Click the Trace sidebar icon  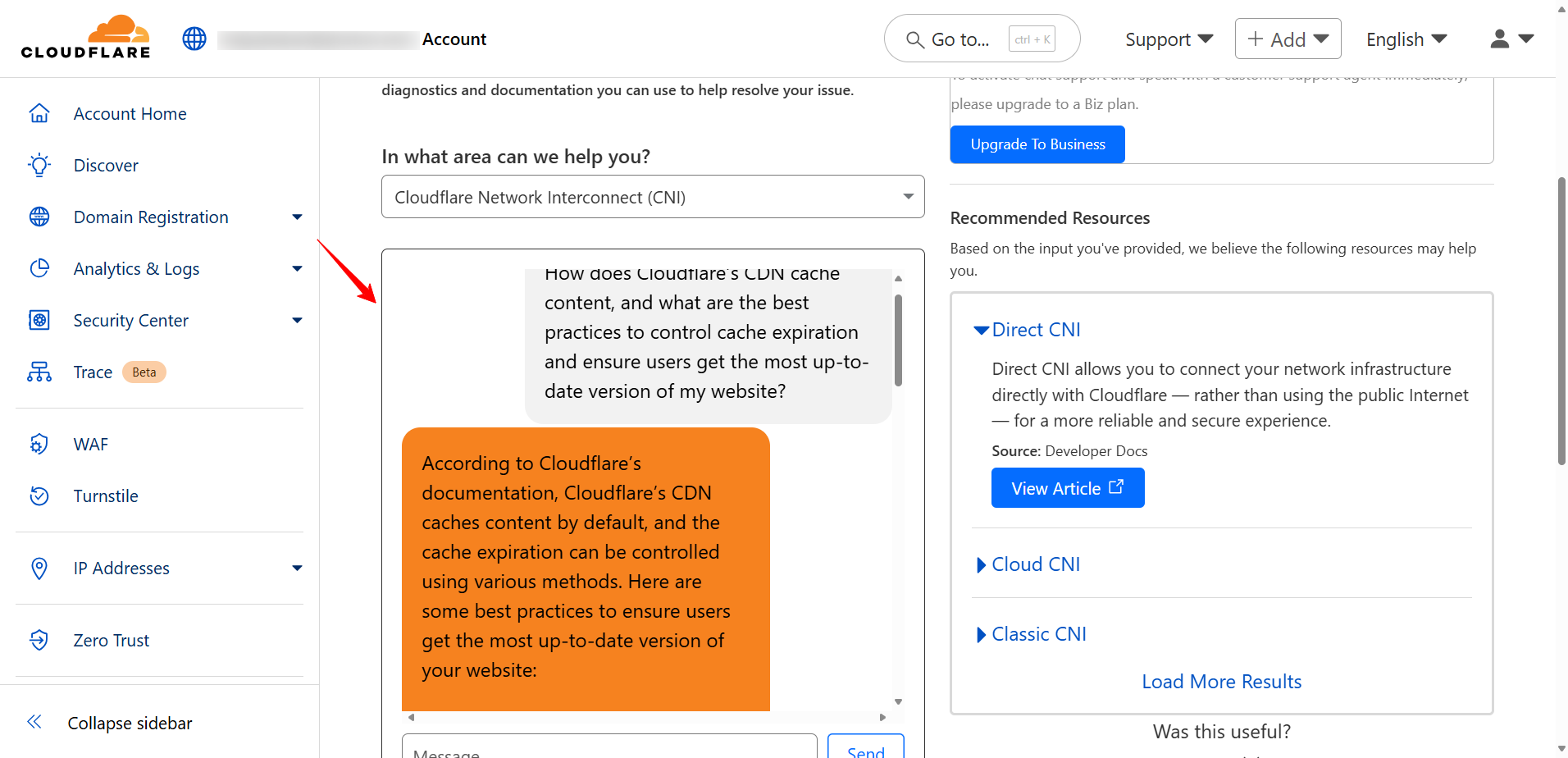point(39,372)
